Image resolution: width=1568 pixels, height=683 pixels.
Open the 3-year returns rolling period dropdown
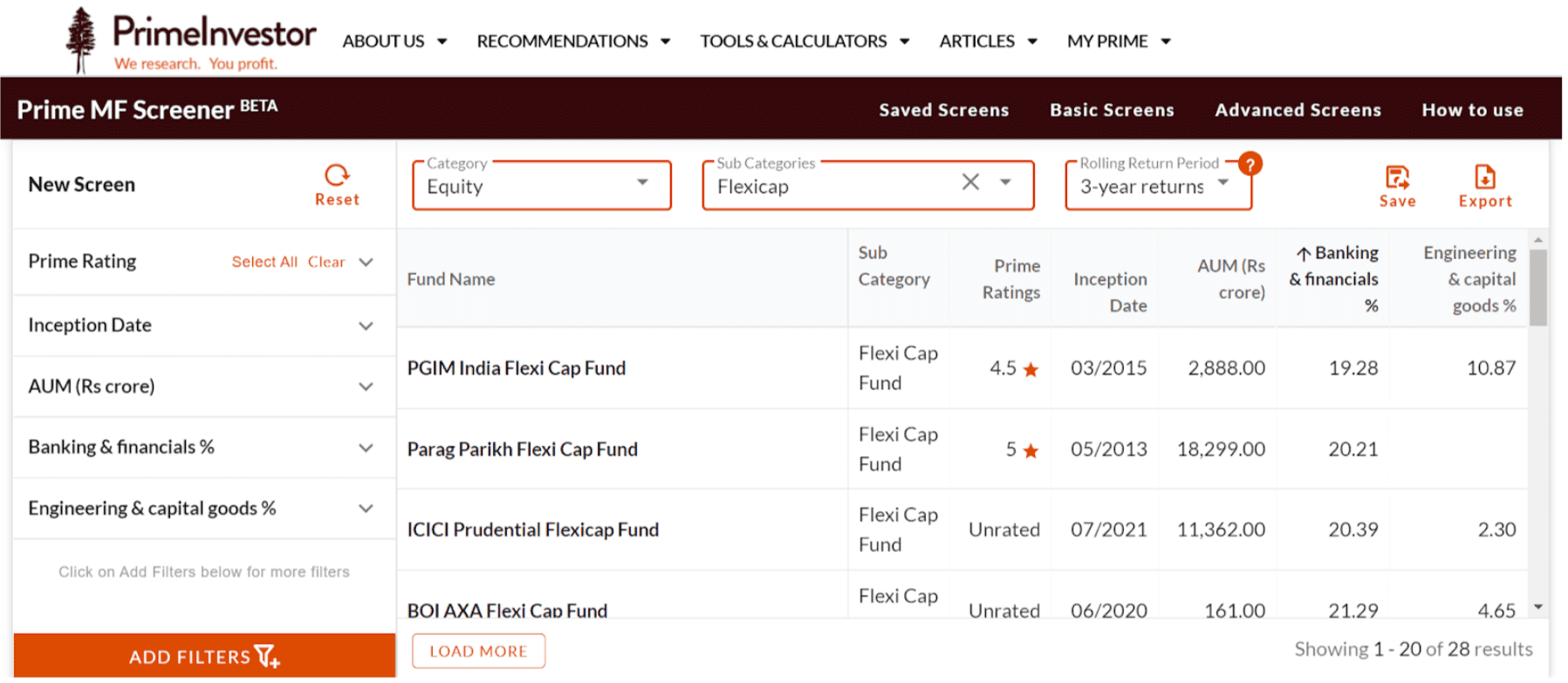pyautogui.click(x=1158, y=186)
